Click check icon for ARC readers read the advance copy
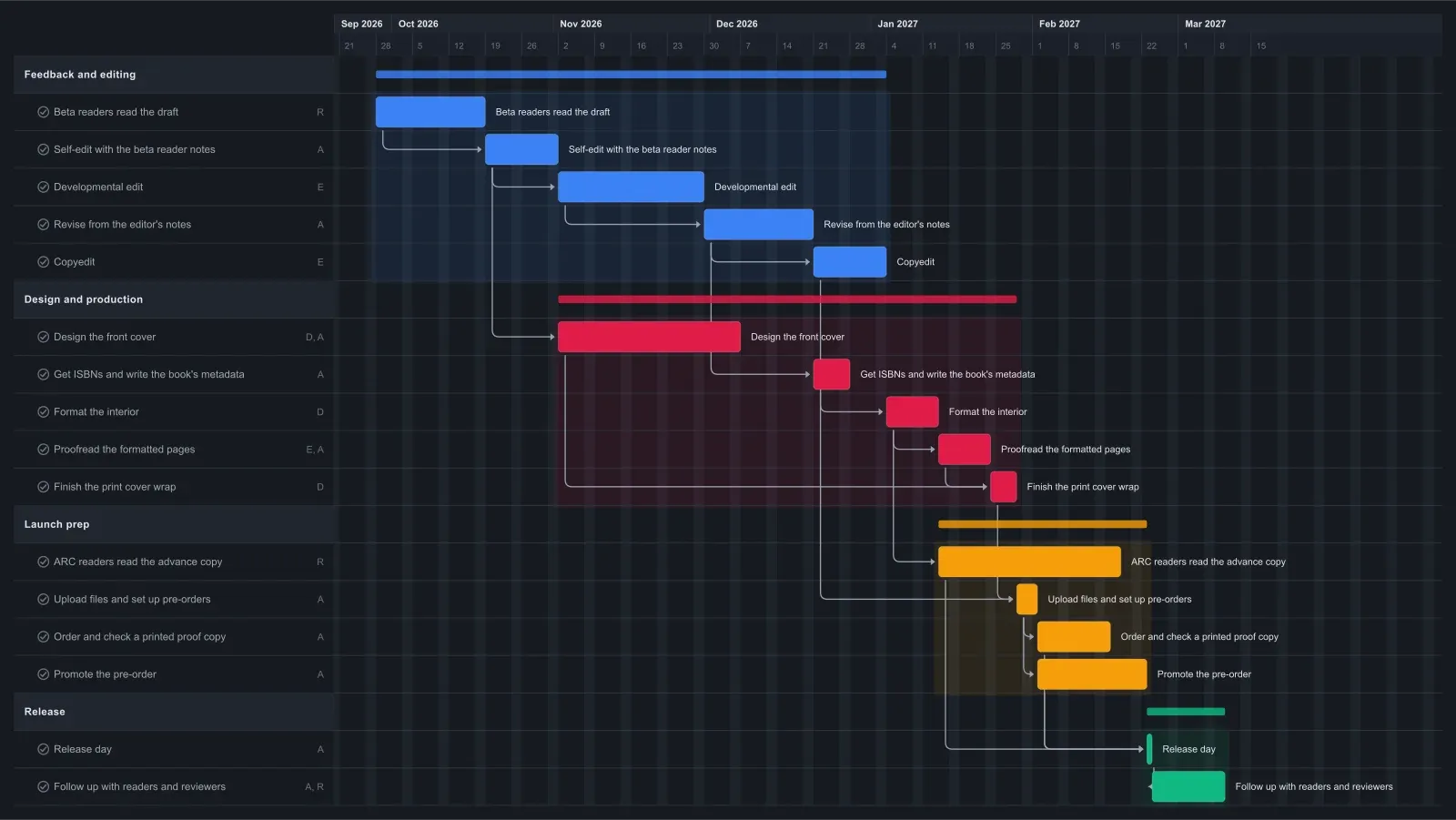1456x820 pixels. tap(43, 562)
